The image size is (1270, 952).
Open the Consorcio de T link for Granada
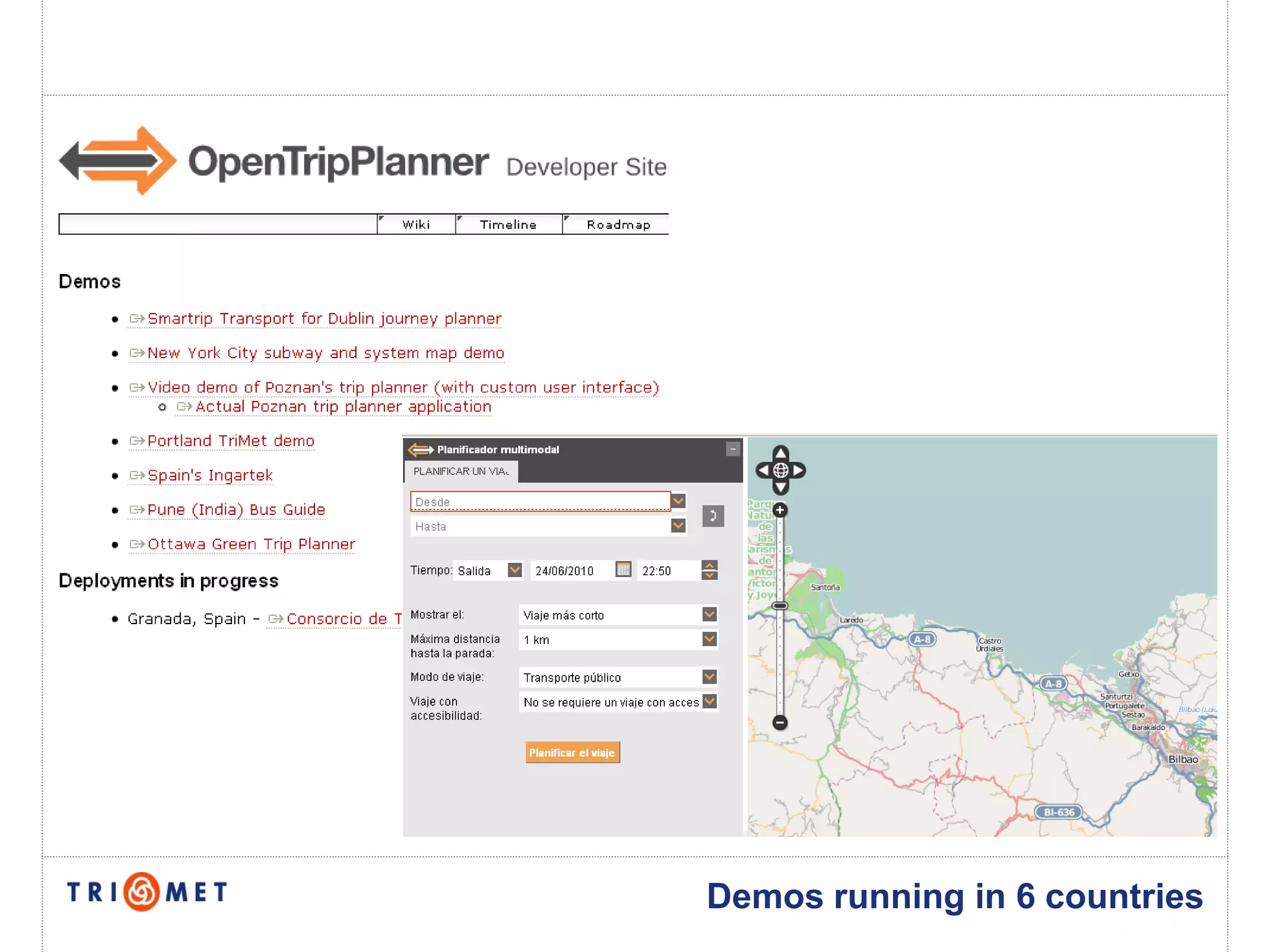[x=344, y=619]
